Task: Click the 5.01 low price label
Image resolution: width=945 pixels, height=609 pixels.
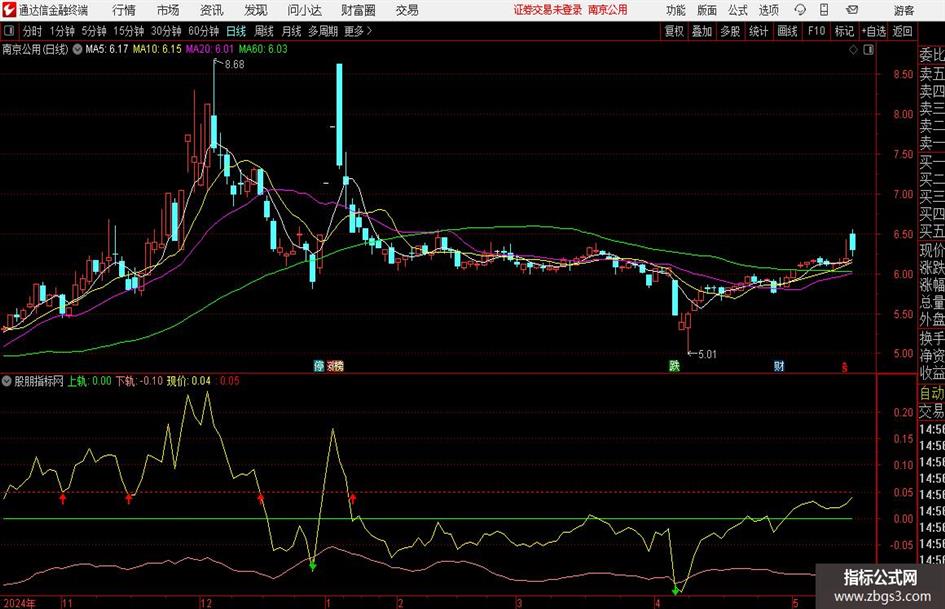Action: click(x=707, y=354)
